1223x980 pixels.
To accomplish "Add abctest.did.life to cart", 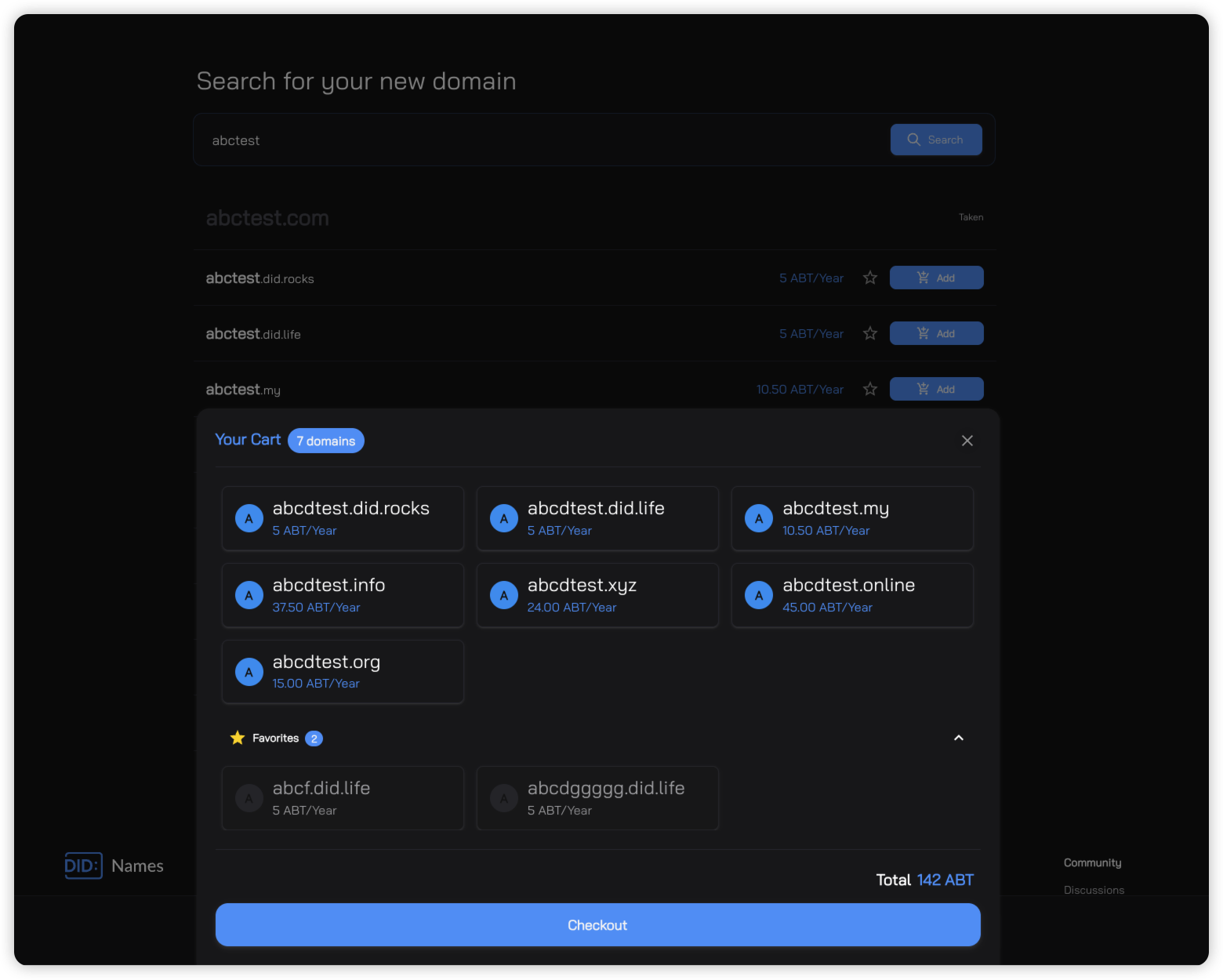I will click(936, 334).
